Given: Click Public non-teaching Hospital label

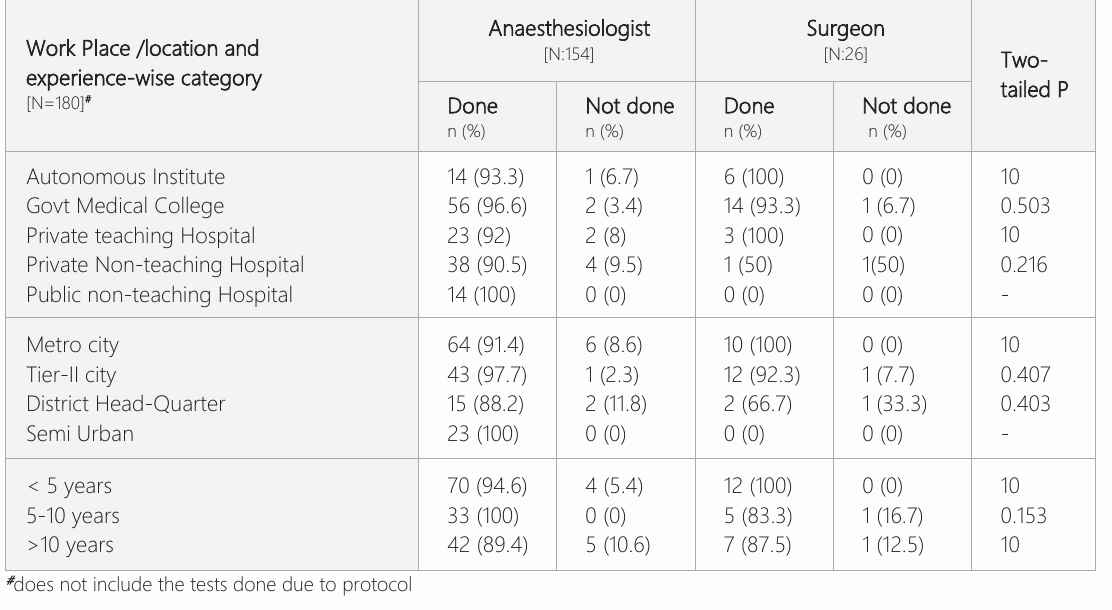Looking at the screenshot, I should pyautogui.click(x=160, y=295).
